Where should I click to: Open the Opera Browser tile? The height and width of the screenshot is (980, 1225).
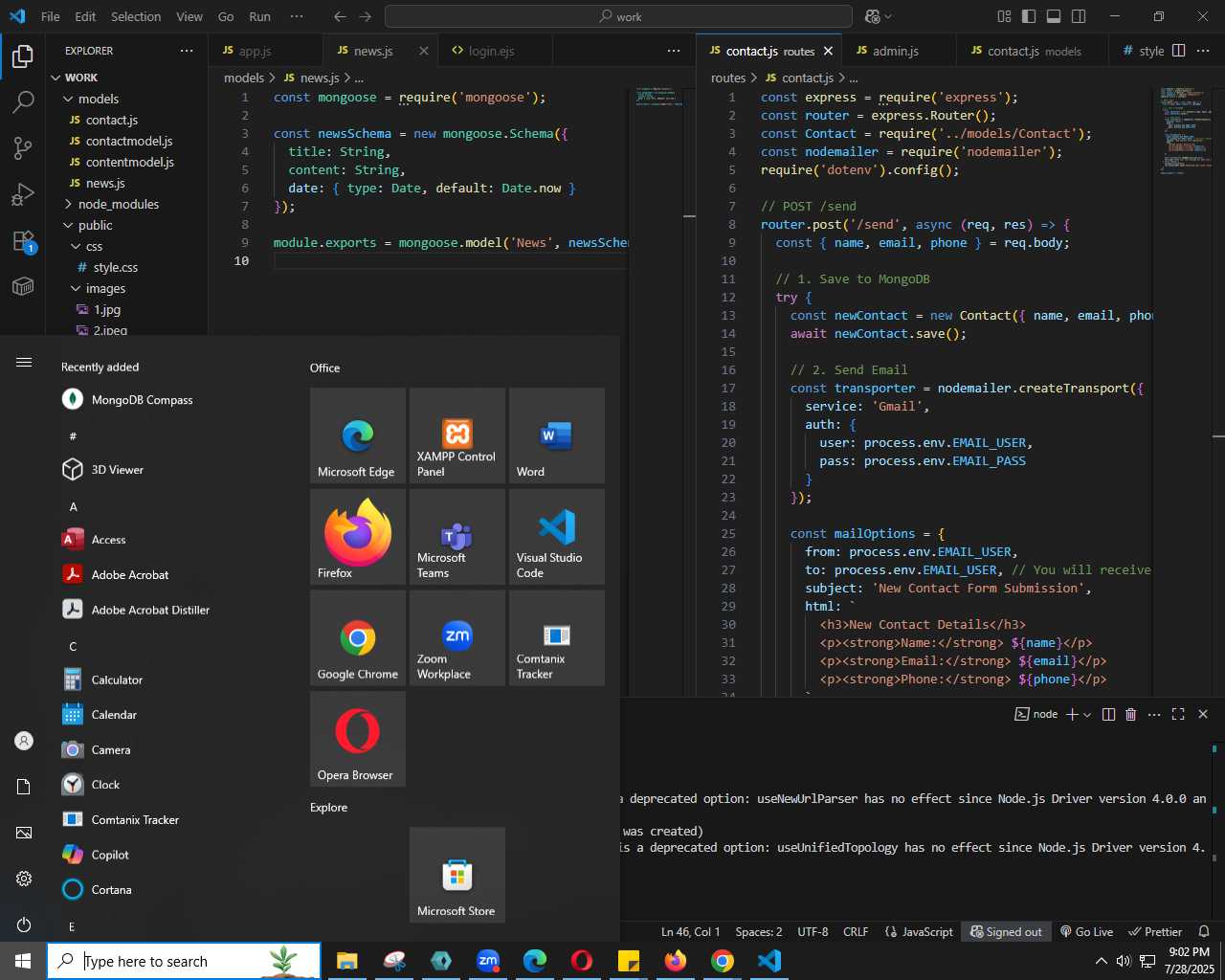pos(358,739)
